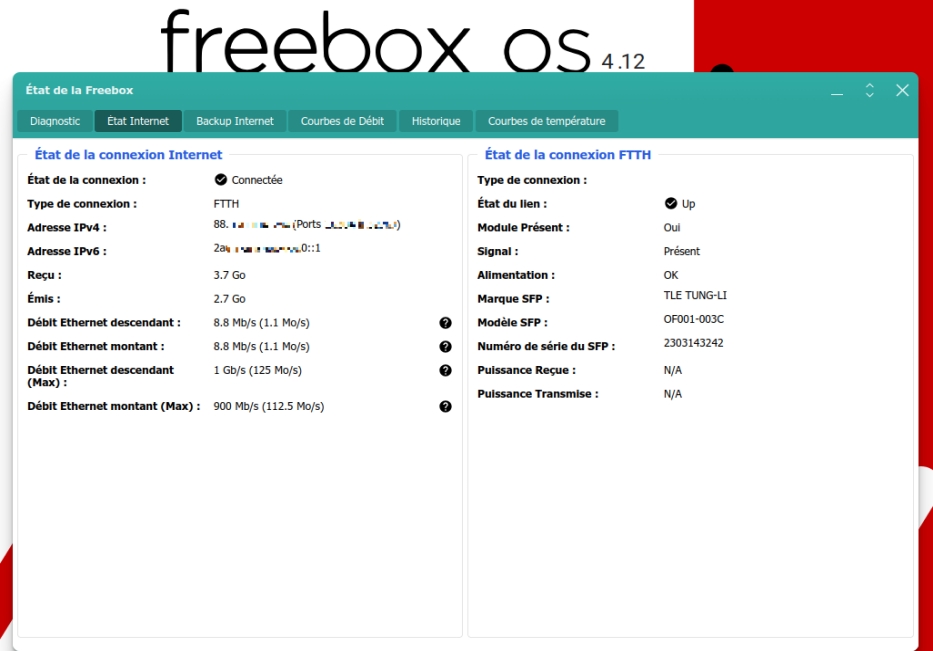Select the État Internet tab
This screenshot has width=933, height=651.
(138, 121)
